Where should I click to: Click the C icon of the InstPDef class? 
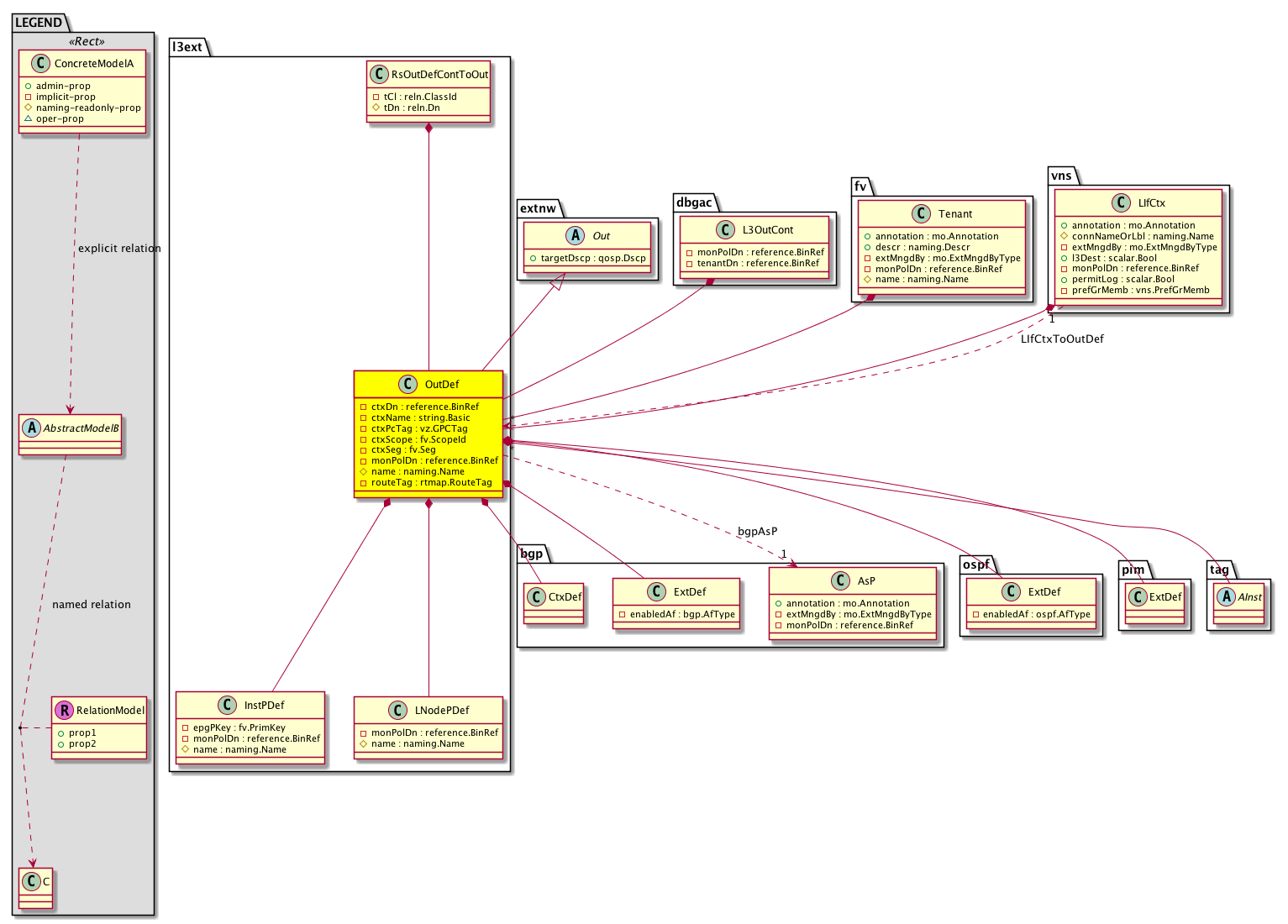(x=227, y=705)
